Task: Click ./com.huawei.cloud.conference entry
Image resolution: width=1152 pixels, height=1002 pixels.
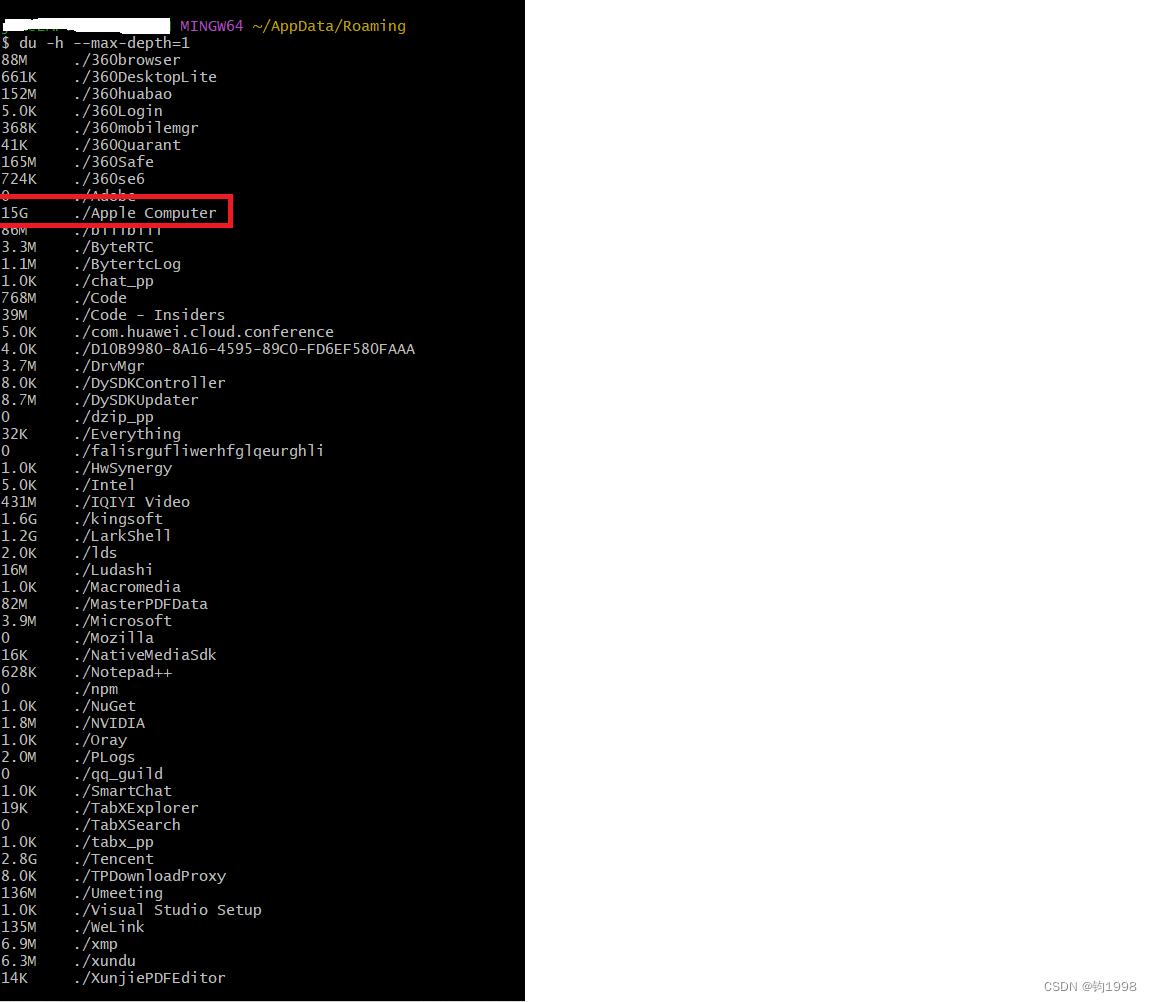Action: 168,331
